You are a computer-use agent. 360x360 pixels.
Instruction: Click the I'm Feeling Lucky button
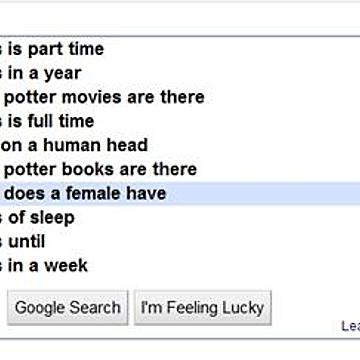(x=203, y=307)
